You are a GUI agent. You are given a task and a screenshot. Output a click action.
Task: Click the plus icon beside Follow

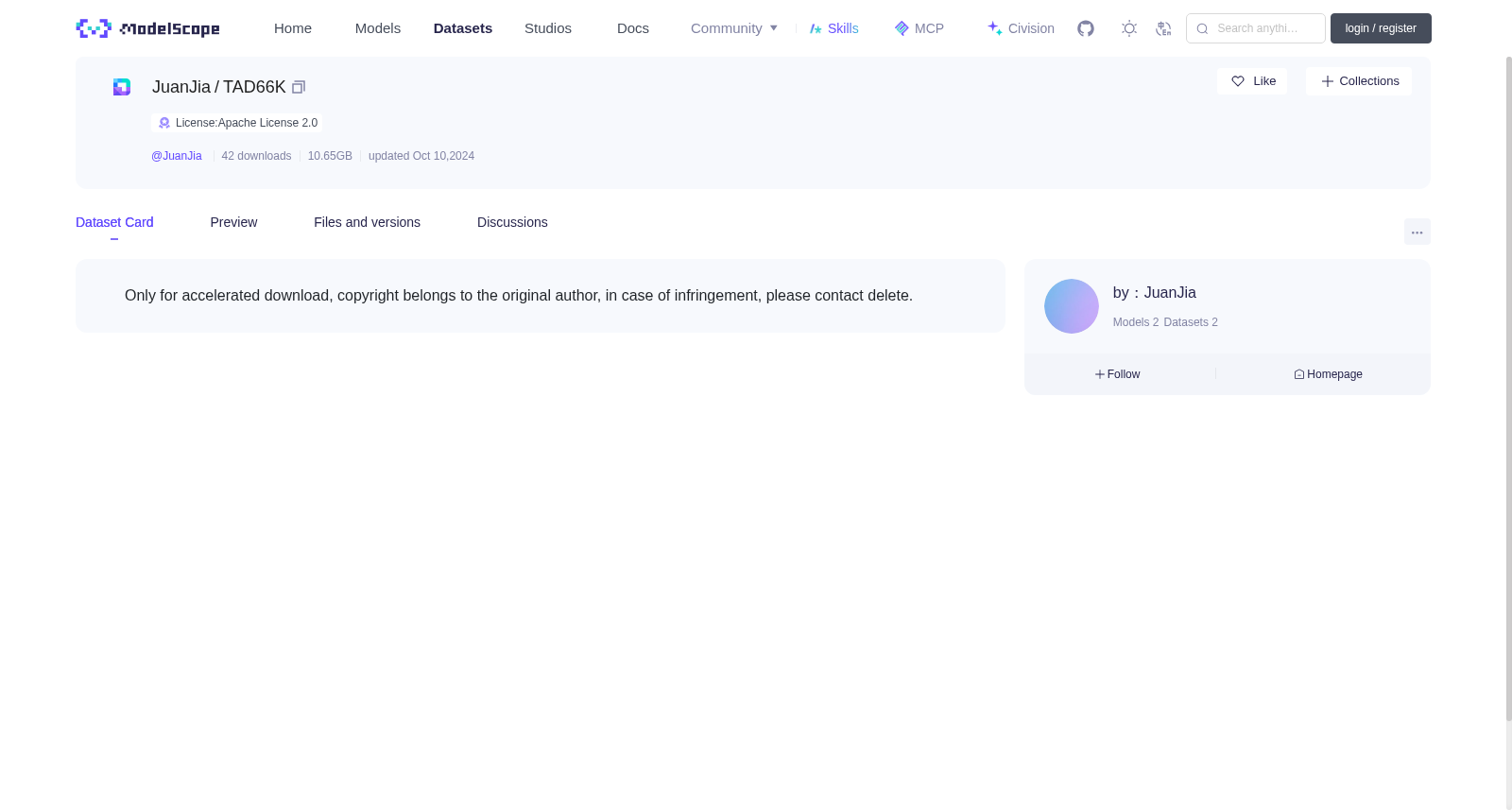[x=1100, y=374]
